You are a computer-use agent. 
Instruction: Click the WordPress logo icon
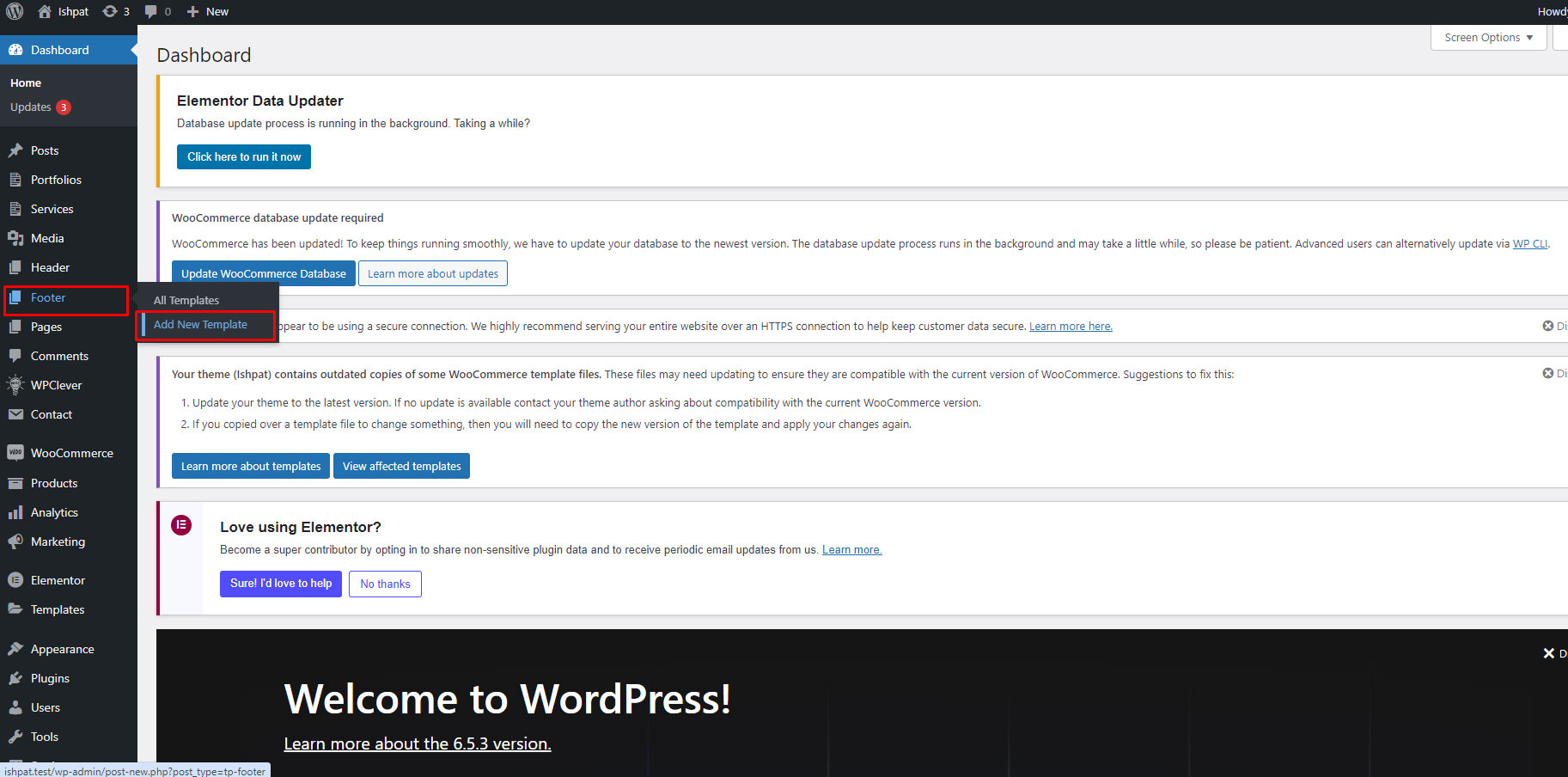(15, 11)
